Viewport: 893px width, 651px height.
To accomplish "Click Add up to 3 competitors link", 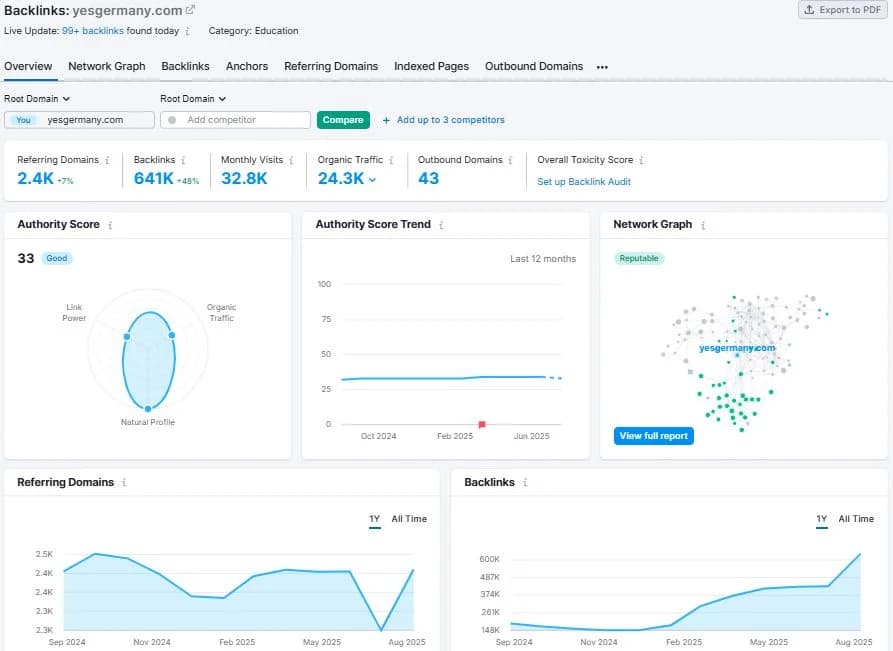I will (x=450, y=120).
